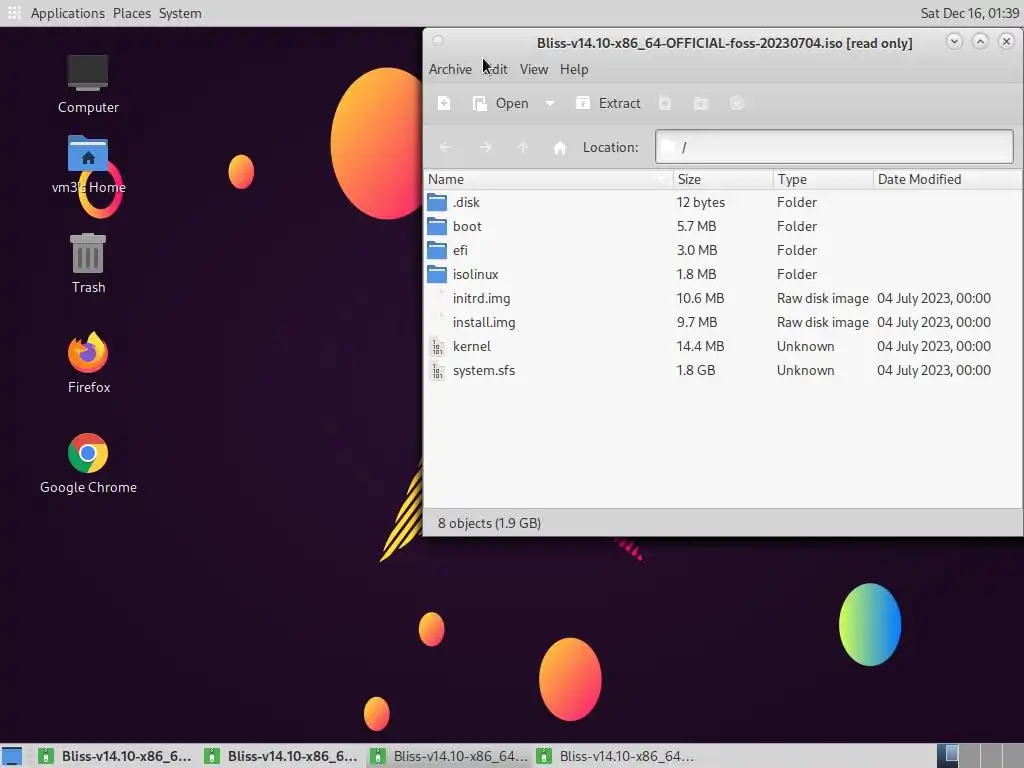Select the .disk folder icon

pyautogui.click(x=437, y=202)
